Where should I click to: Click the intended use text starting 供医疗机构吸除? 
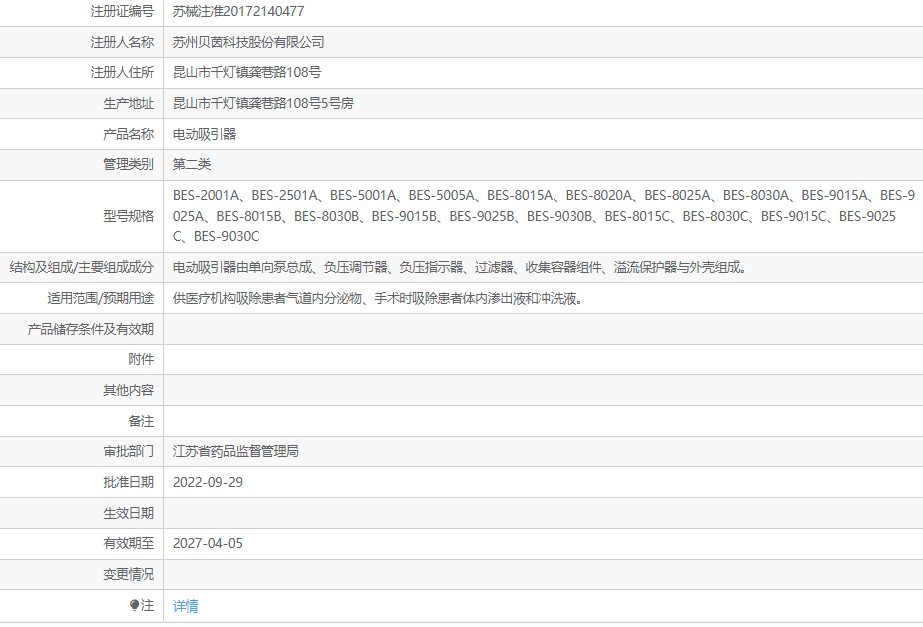(378, 298)
